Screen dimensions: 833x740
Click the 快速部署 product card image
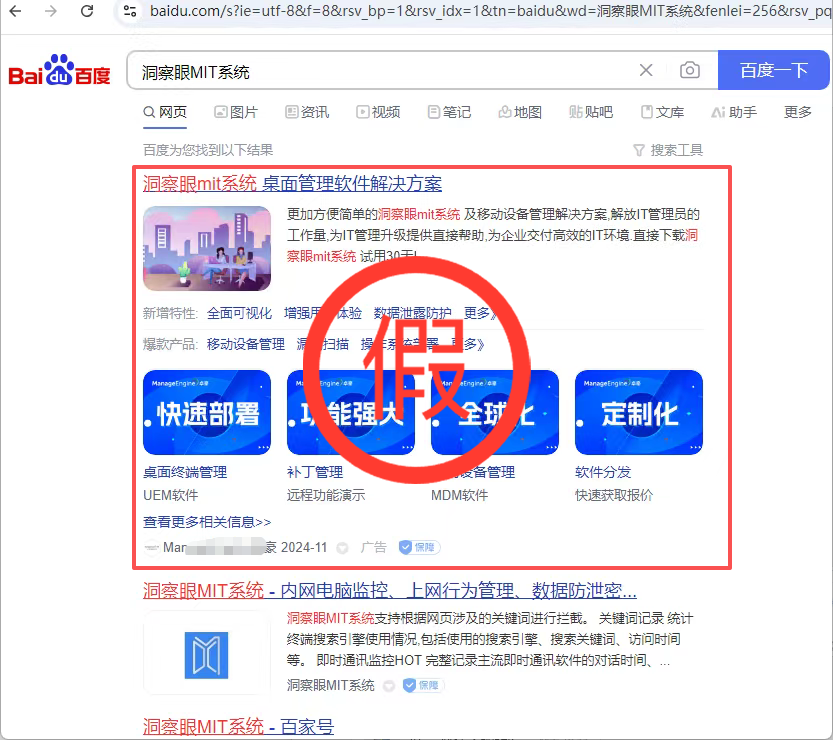pyautogui.click(x=207, y=412)
